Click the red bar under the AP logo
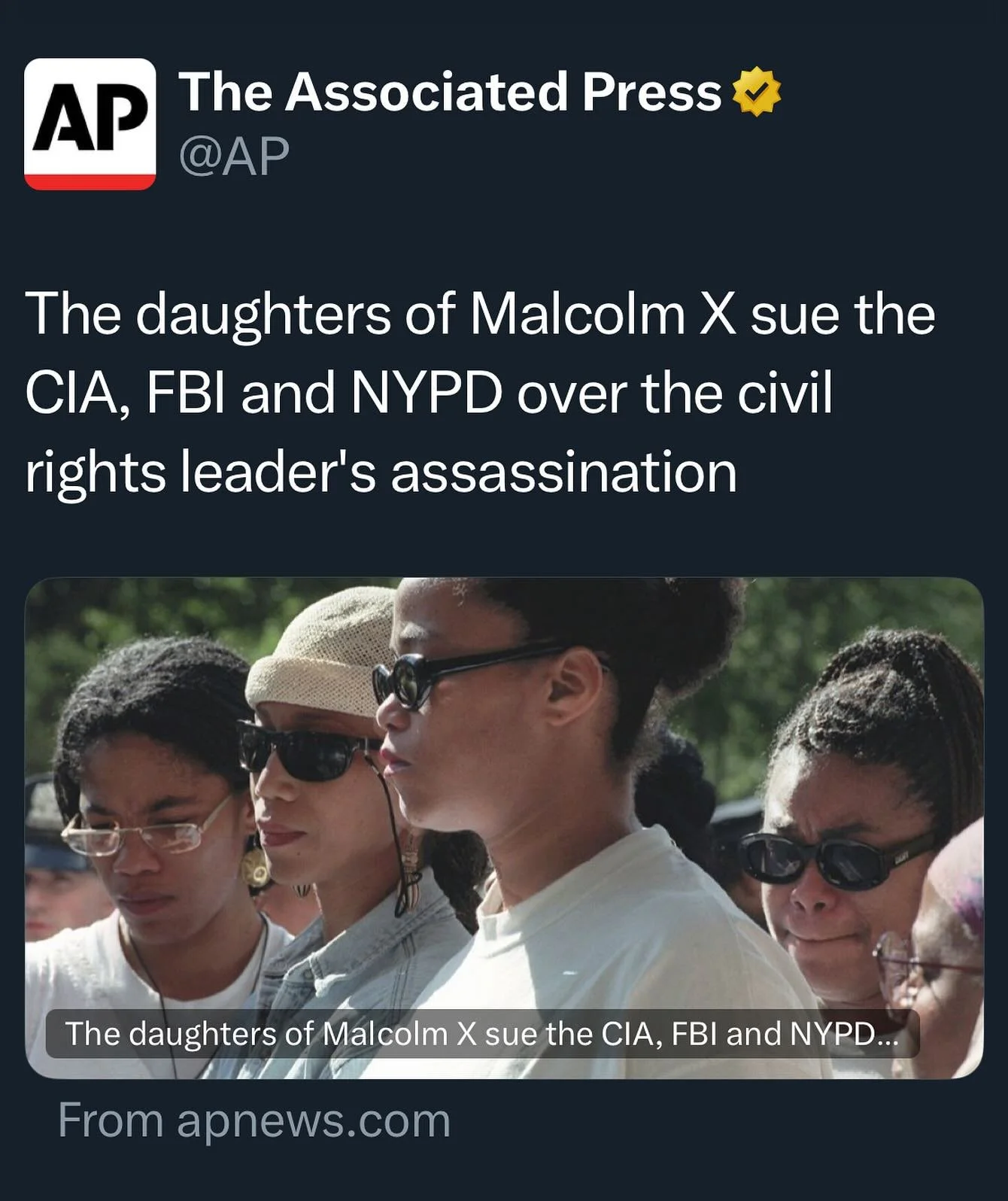Image resolution: width=1008 pixels, height=1201 pixels. coord(90,181)
